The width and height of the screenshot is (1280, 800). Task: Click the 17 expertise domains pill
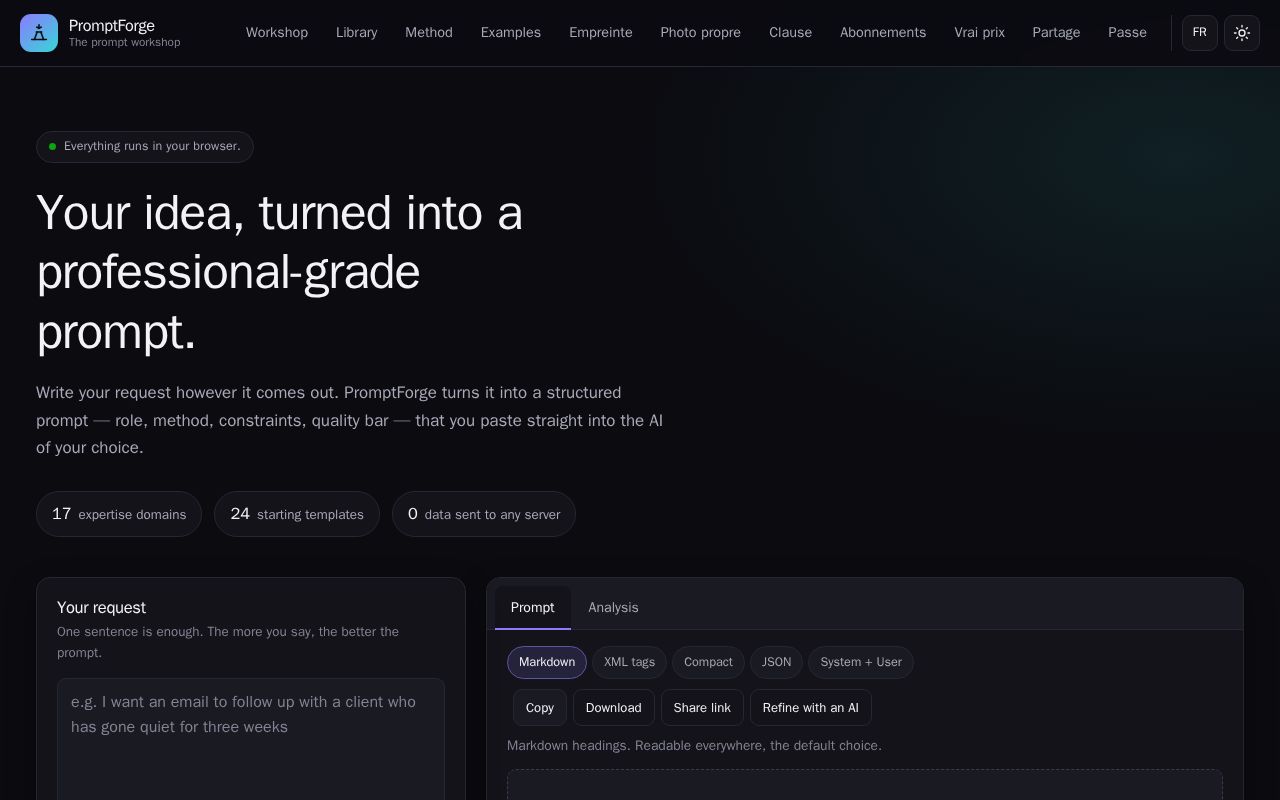[x=119, y=514]
